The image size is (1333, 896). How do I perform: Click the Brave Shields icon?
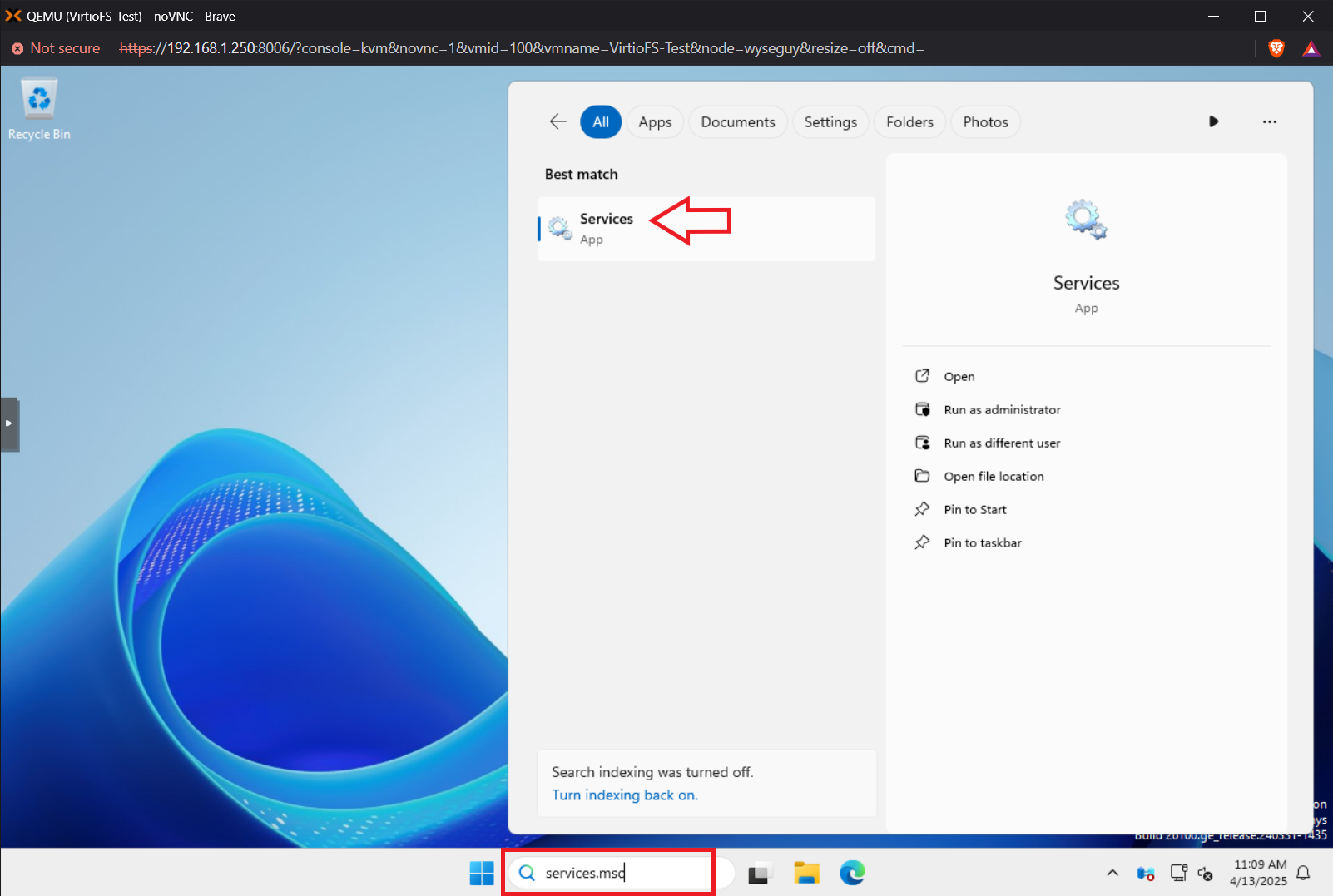pos(1276,48)
